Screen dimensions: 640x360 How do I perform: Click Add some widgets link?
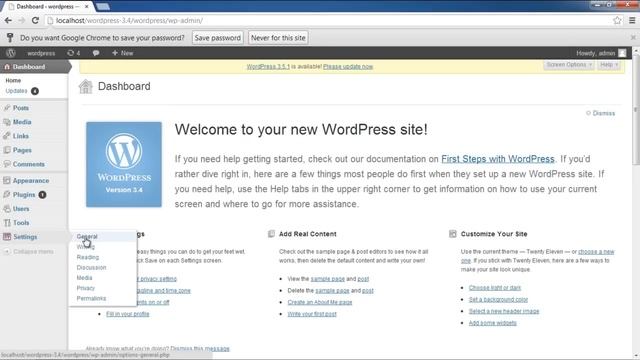(492, 323)
